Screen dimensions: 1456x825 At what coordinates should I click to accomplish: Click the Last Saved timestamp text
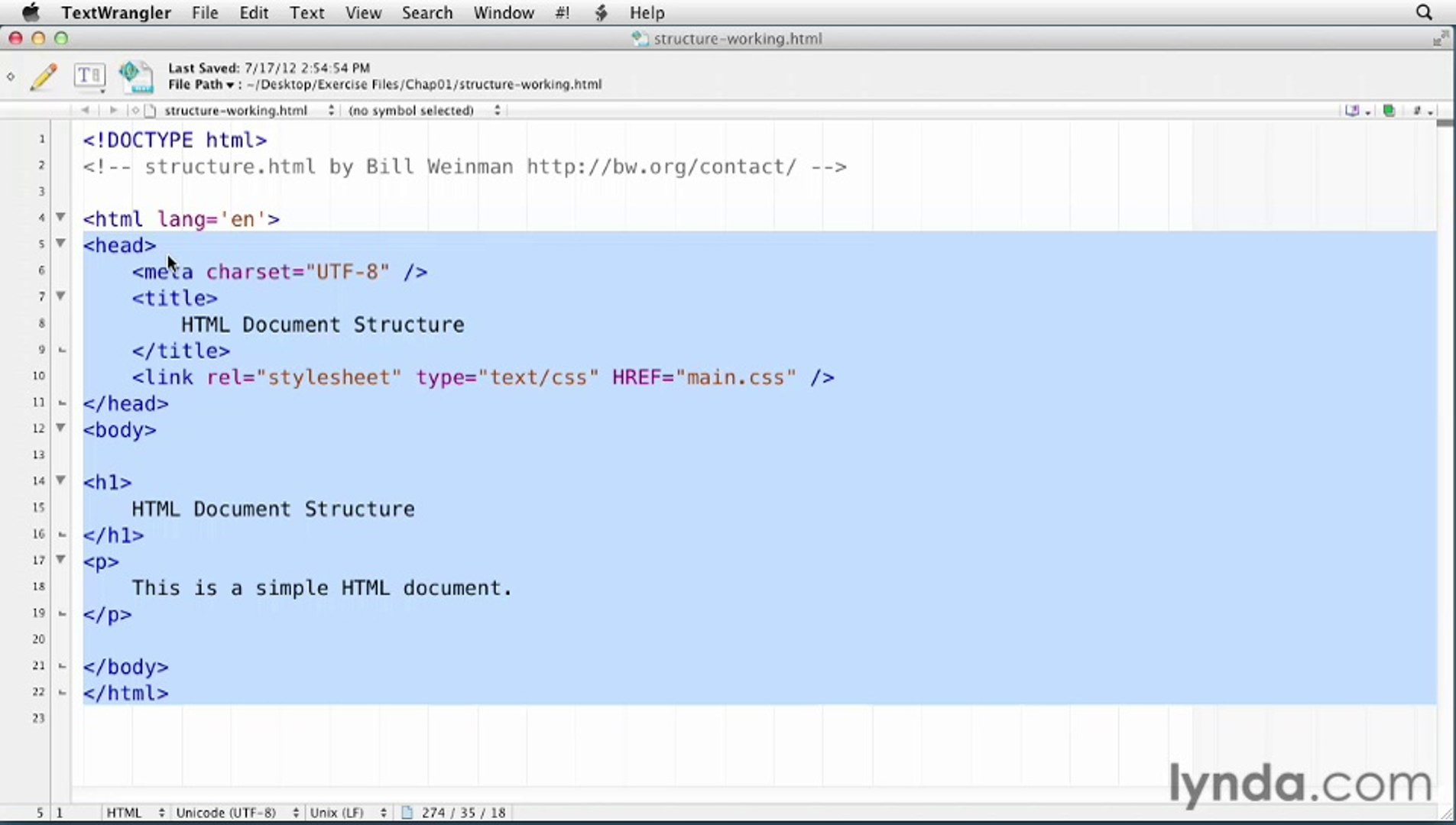pos(269,68)
